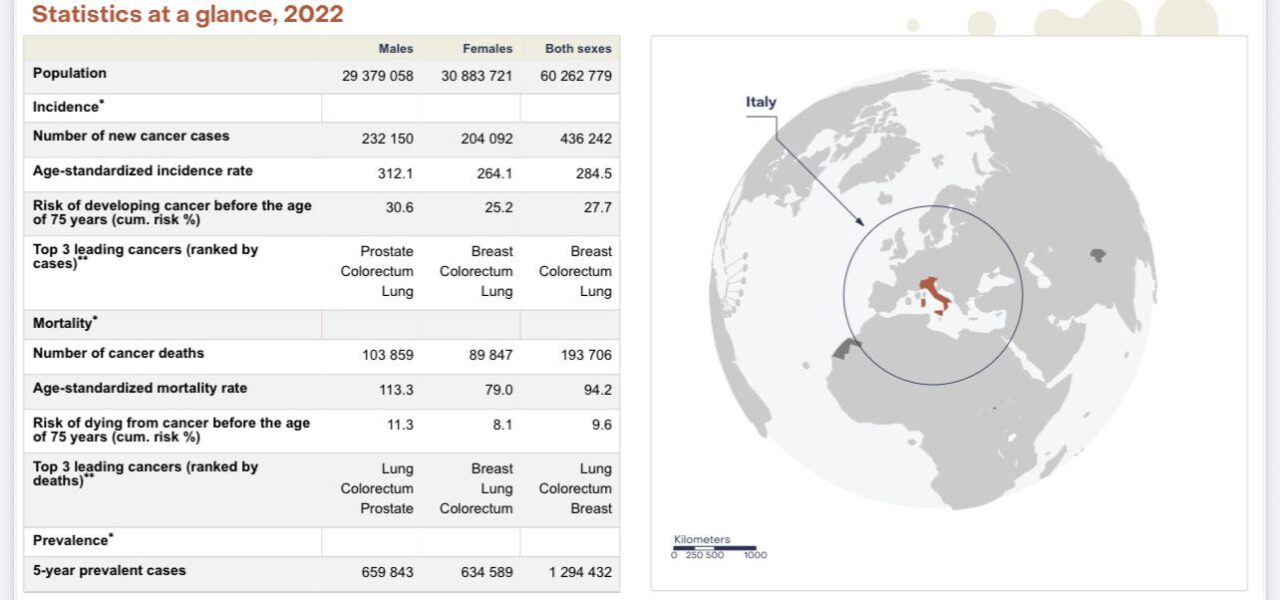Click the 5-year prevalent cases label
Image resolution: width=1280 pixels, height=600 pixels.
(109, 571)
